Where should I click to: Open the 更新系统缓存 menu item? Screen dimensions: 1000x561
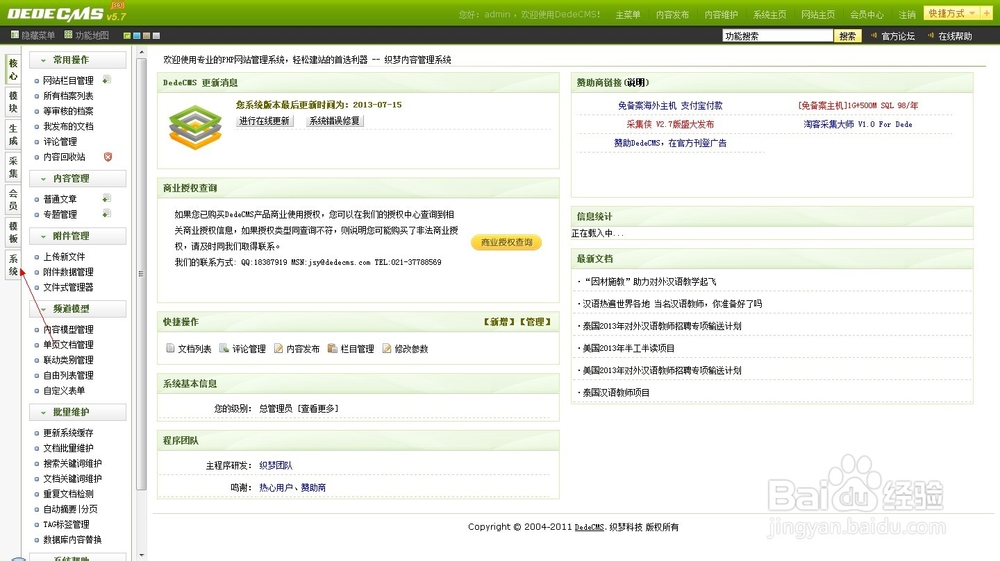(68, 432)
